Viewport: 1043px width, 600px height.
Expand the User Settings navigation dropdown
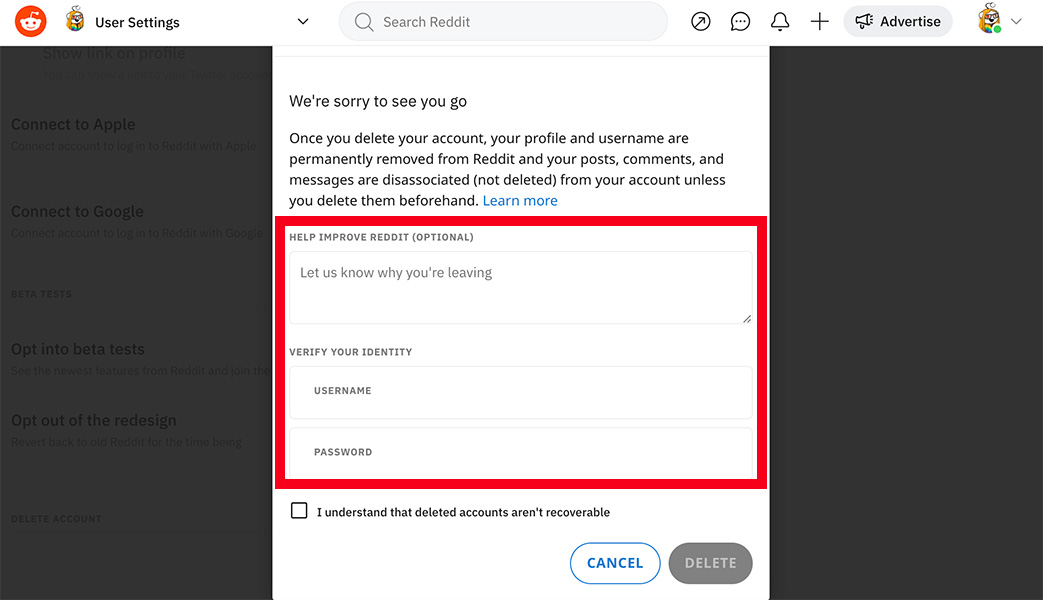303,21
